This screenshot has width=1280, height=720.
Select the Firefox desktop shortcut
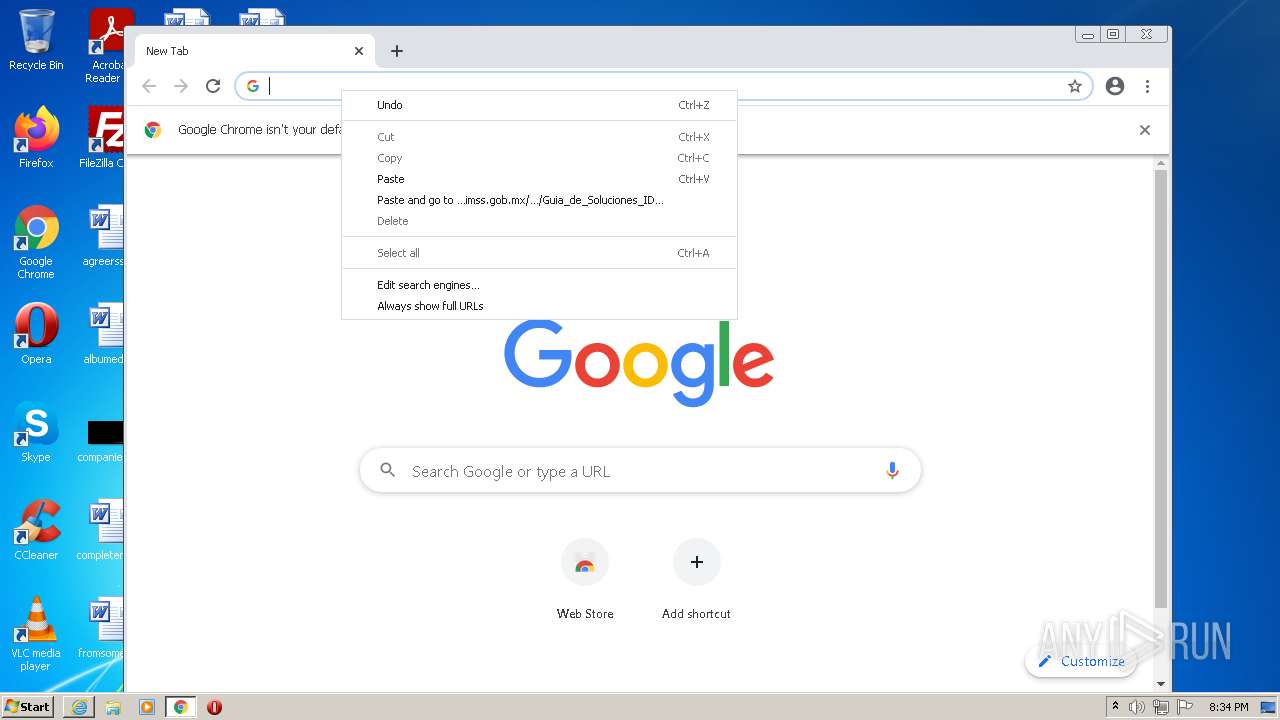pyautogui.click(x=36, y=138)
